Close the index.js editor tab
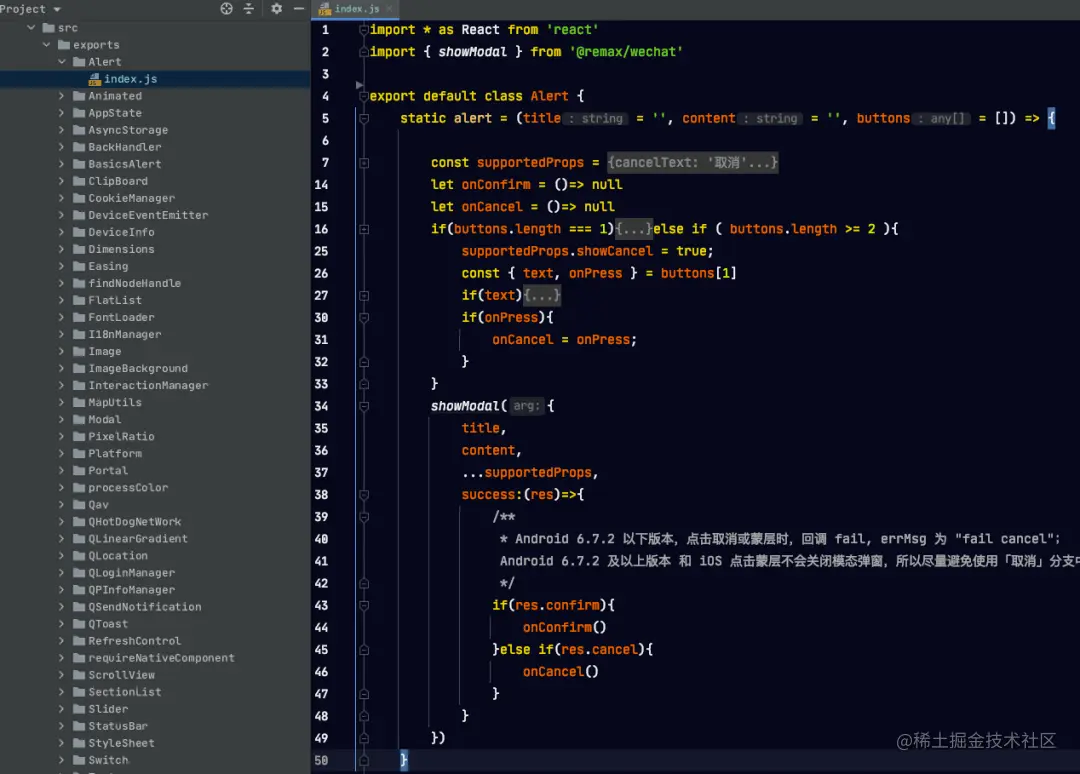This screenshot has height=774, width=1080. tap(389, 8)
